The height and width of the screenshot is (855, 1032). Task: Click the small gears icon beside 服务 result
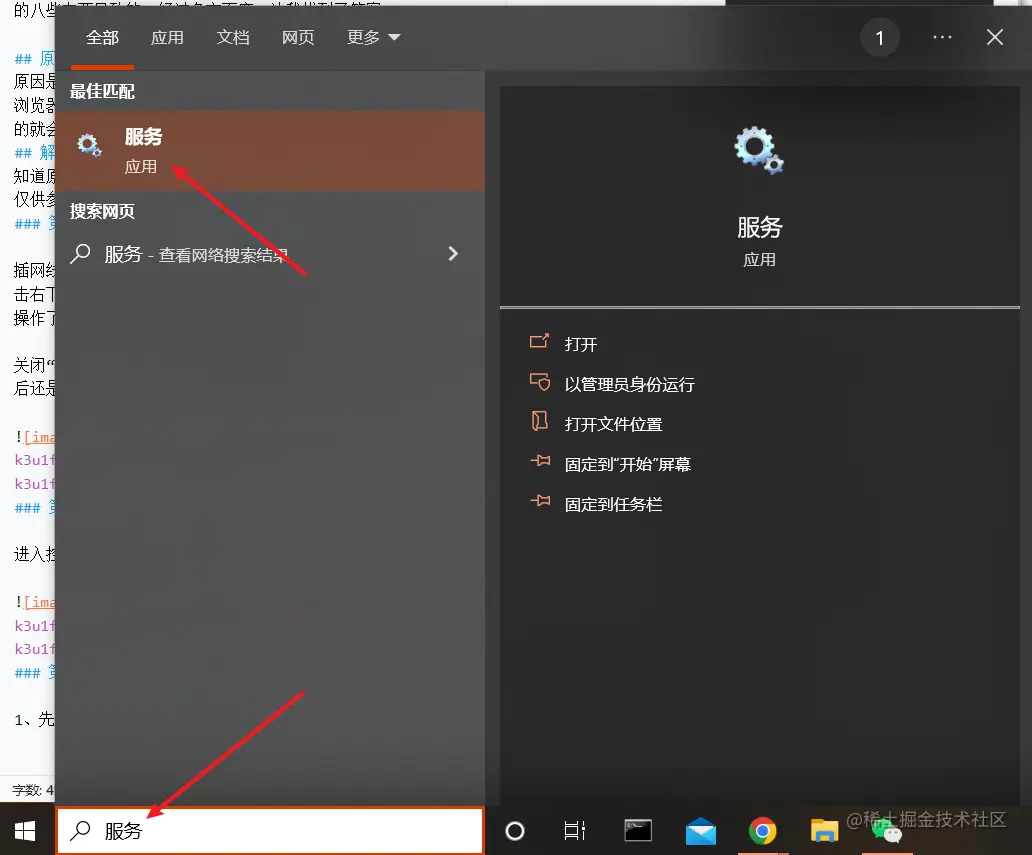coord(89,145)
